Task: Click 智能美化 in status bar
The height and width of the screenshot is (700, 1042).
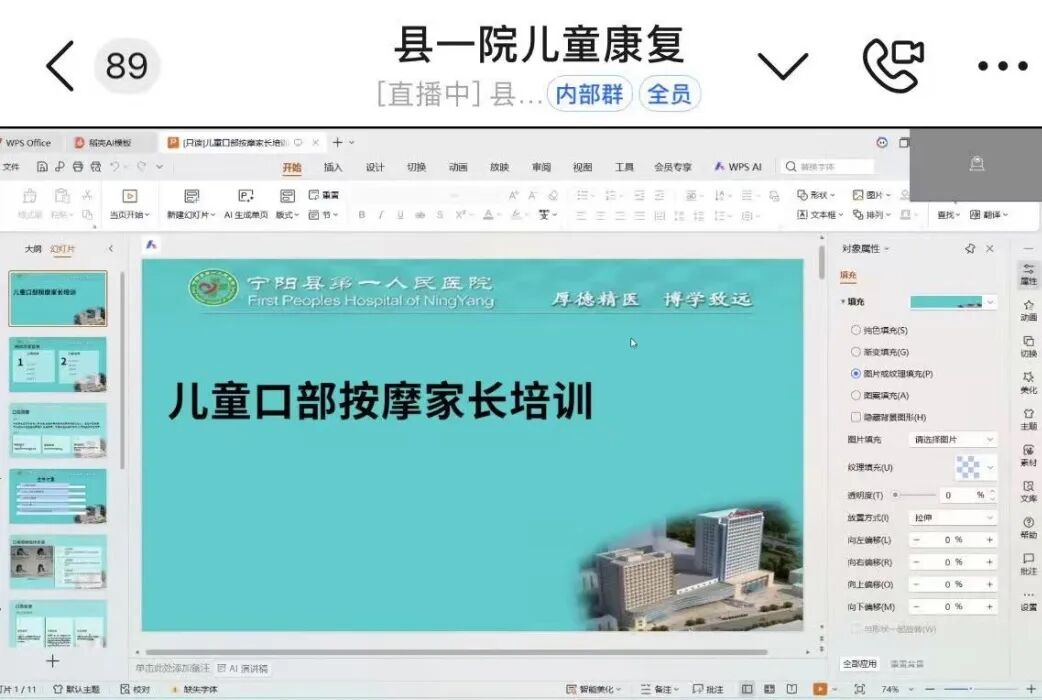Action: point(592,689)
